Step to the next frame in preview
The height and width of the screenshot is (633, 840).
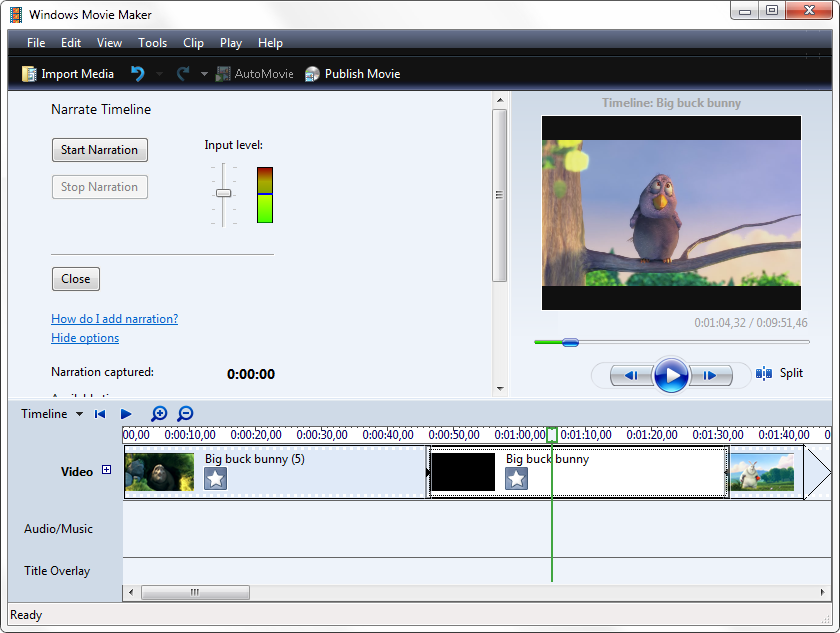[710, 375]
